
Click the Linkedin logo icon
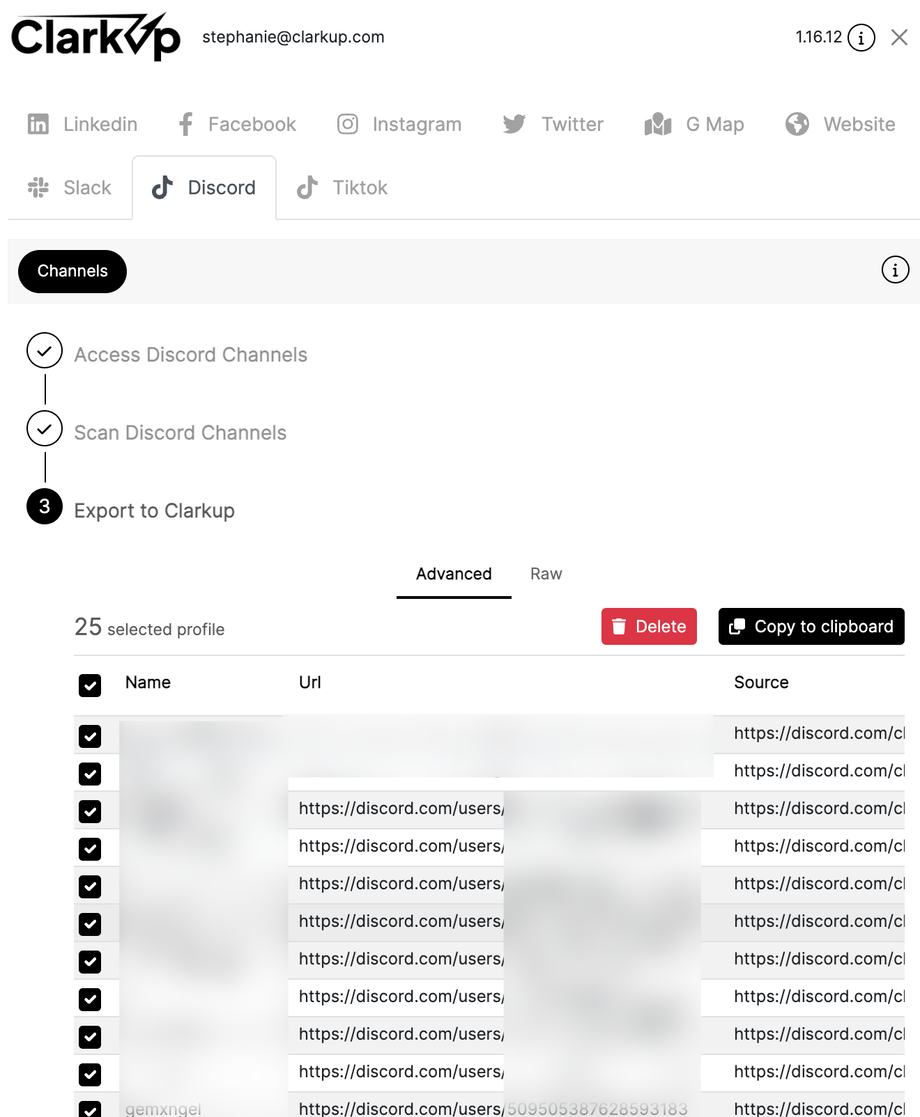point(38,124)
